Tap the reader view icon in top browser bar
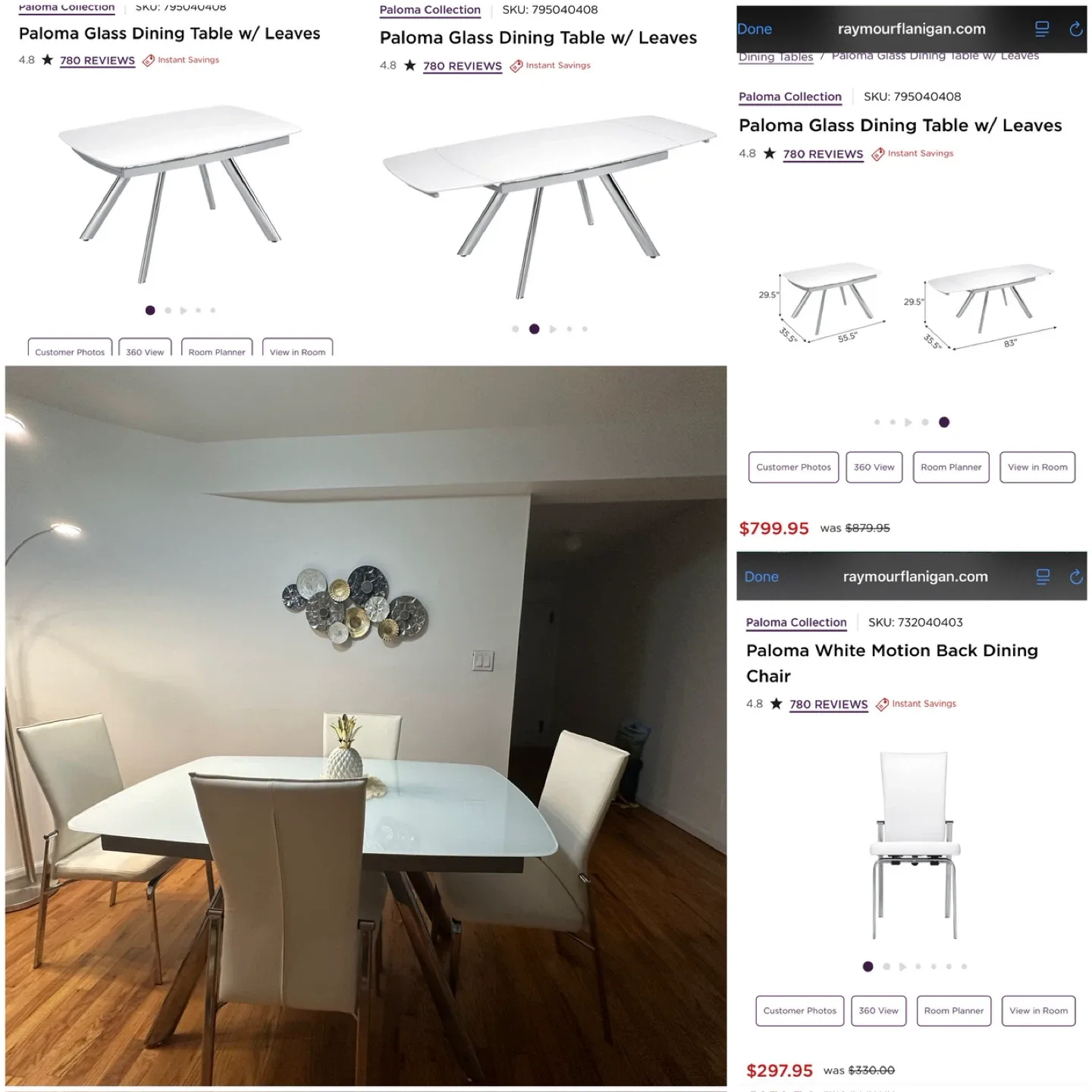Viewport: 1092px width, 1092px height. pyautogui.click(x=1042, y=29)
